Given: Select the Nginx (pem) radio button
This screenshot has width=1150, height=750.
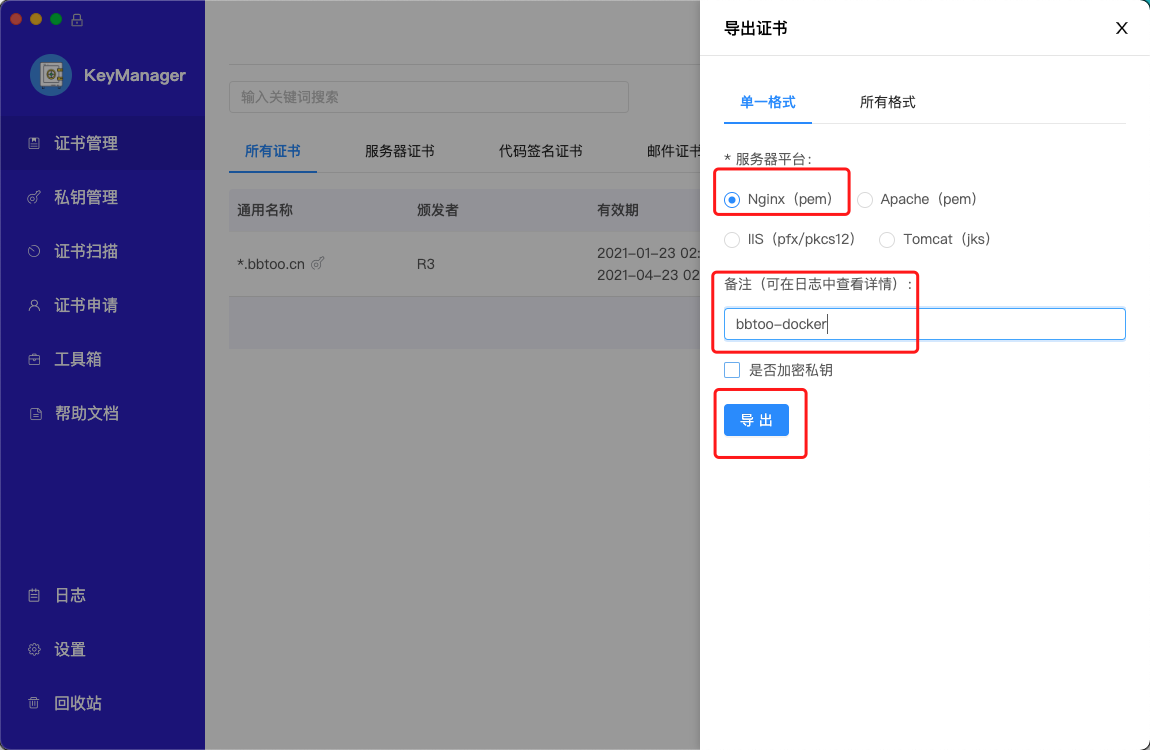Looking at the screenshot, I should coord(732,199).
